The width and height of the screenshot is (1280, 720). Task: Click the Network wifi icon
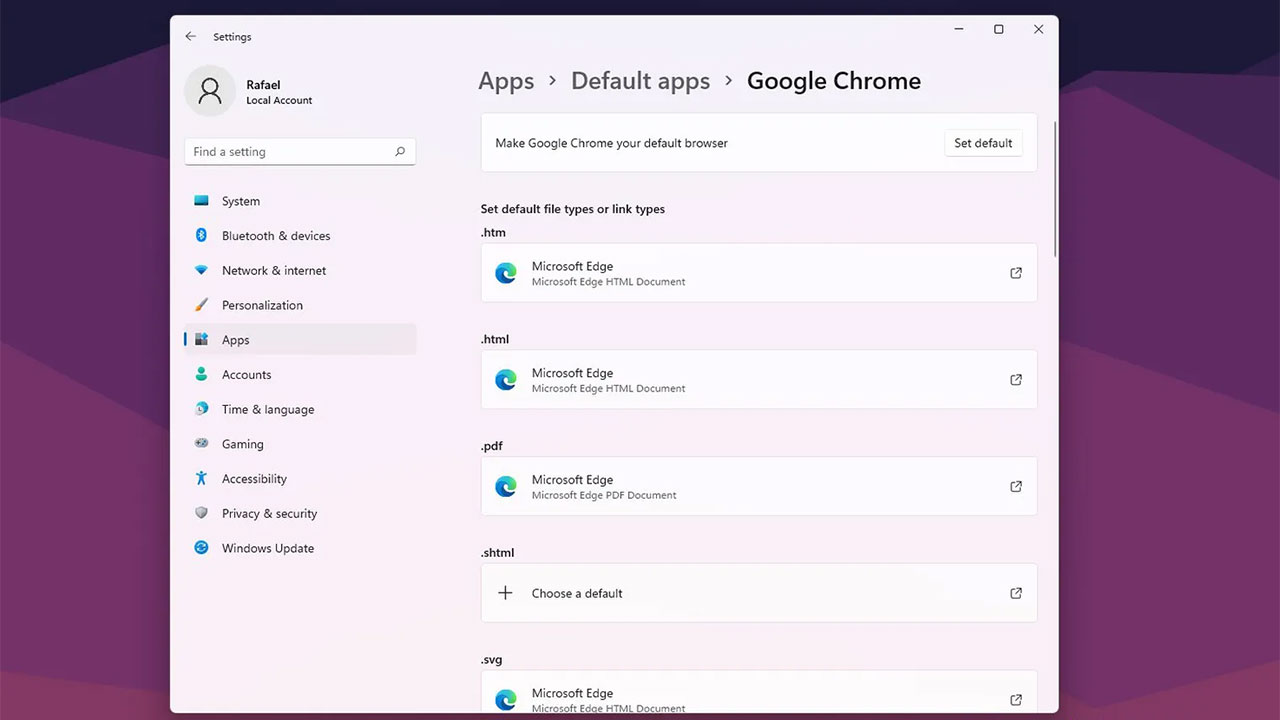coord(202,271)
